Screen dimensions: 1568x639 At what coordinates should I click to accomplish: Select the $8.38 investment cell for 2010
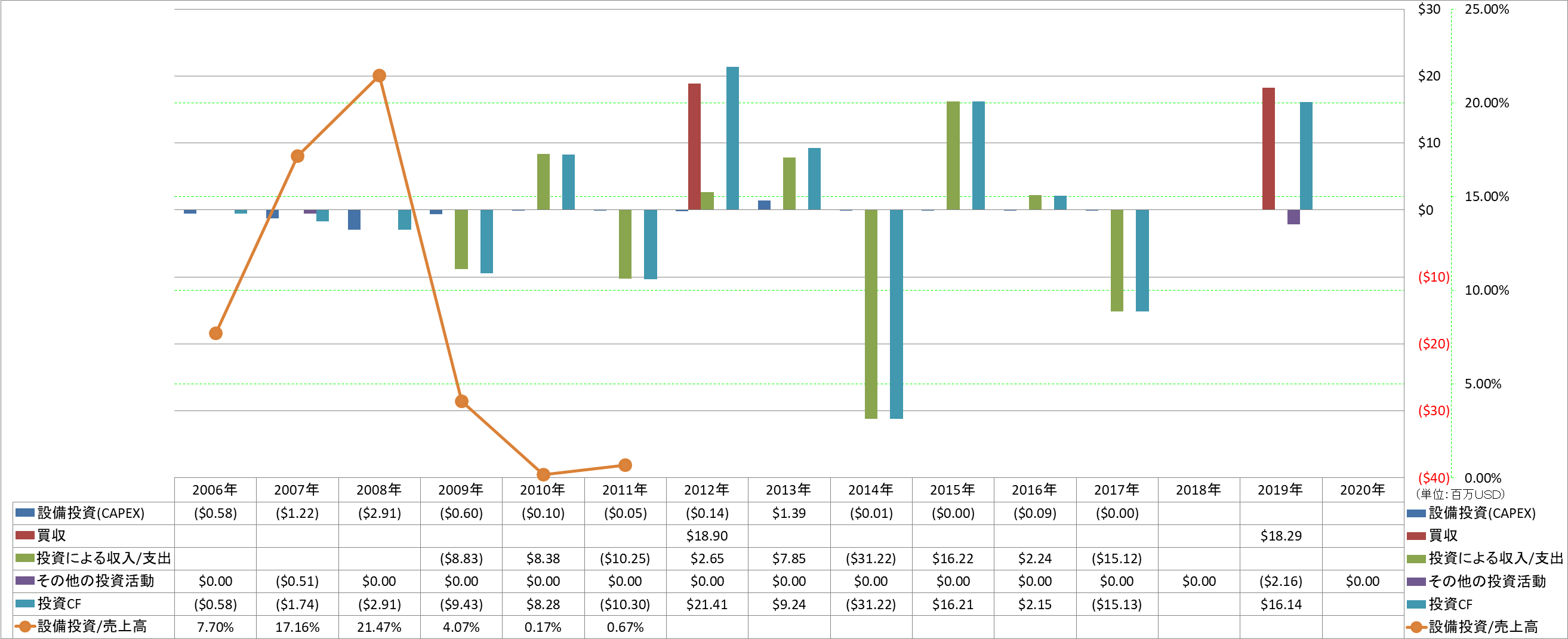coord(543,558)
